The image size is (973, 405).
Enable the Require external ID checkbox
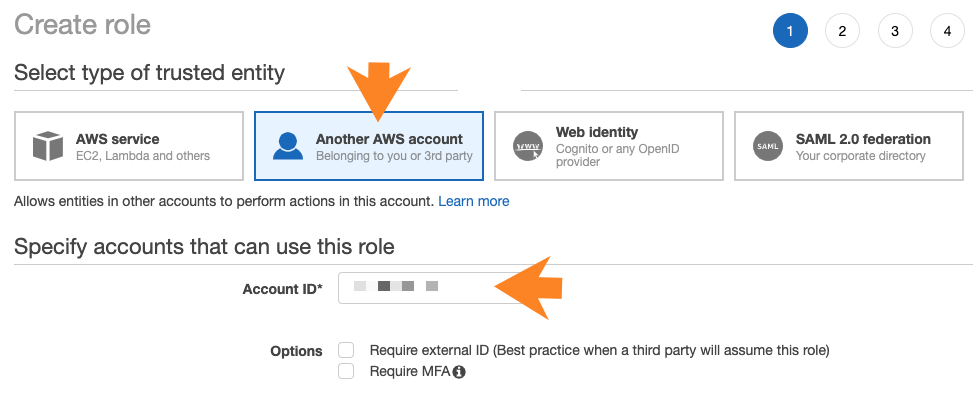click(x=346, y=351)
